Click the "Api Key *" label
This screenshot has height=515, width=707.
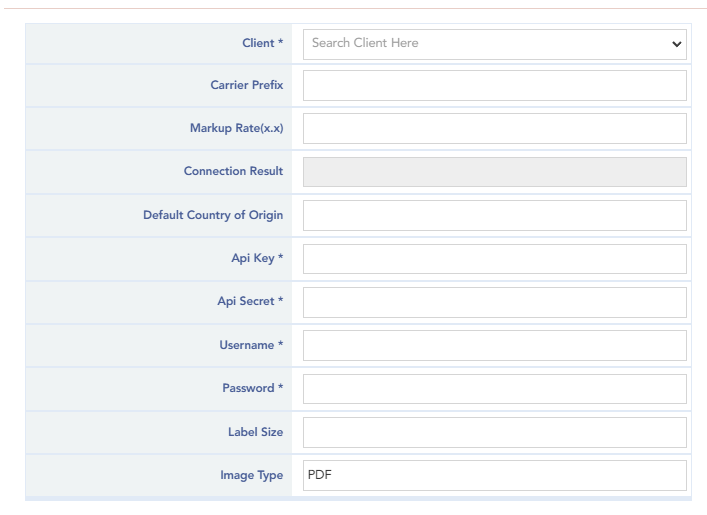[x=257, y=258]
